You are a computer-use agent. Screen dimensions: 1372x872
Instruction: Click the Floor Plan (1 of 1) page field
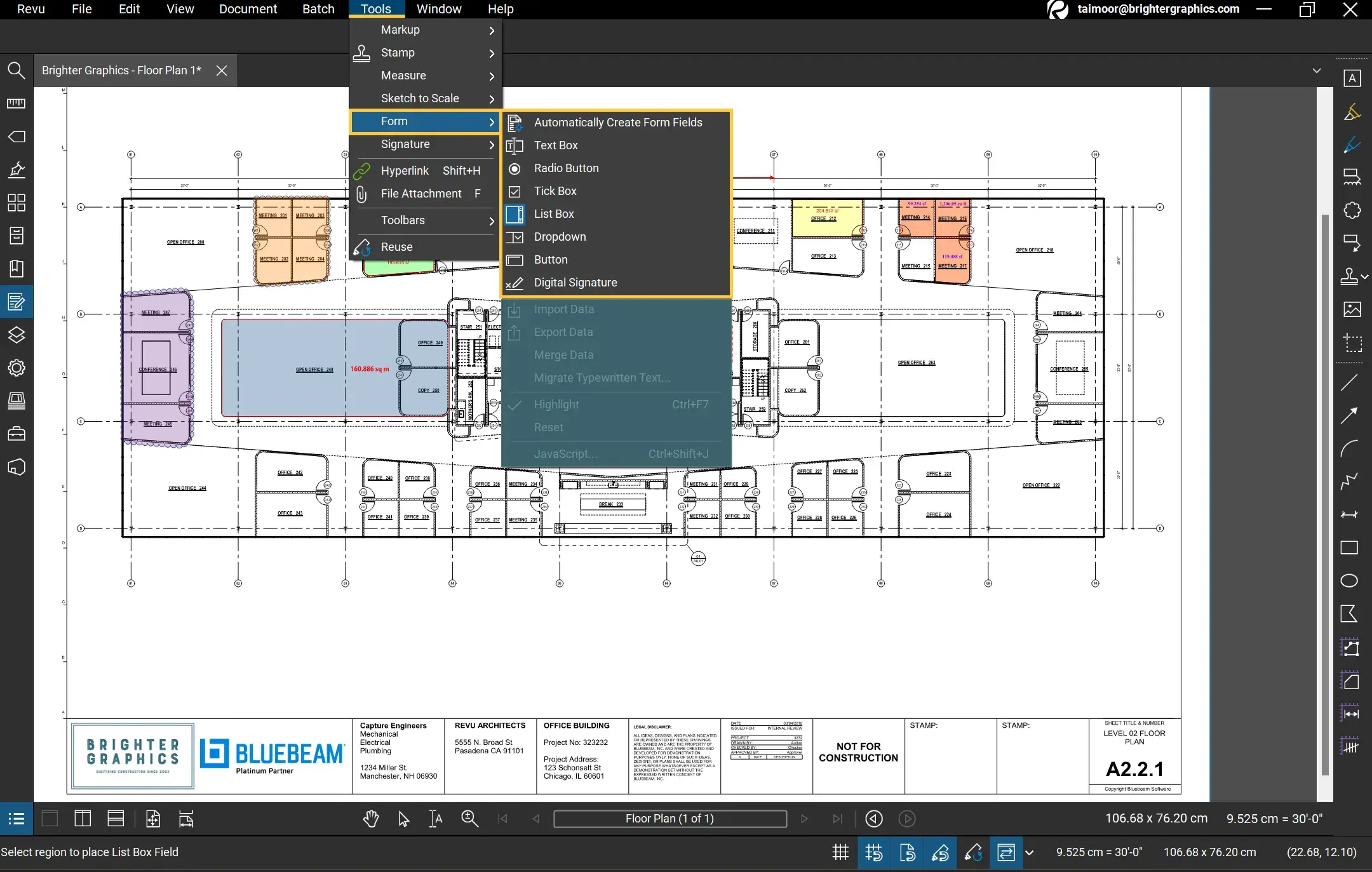point(669,819)
